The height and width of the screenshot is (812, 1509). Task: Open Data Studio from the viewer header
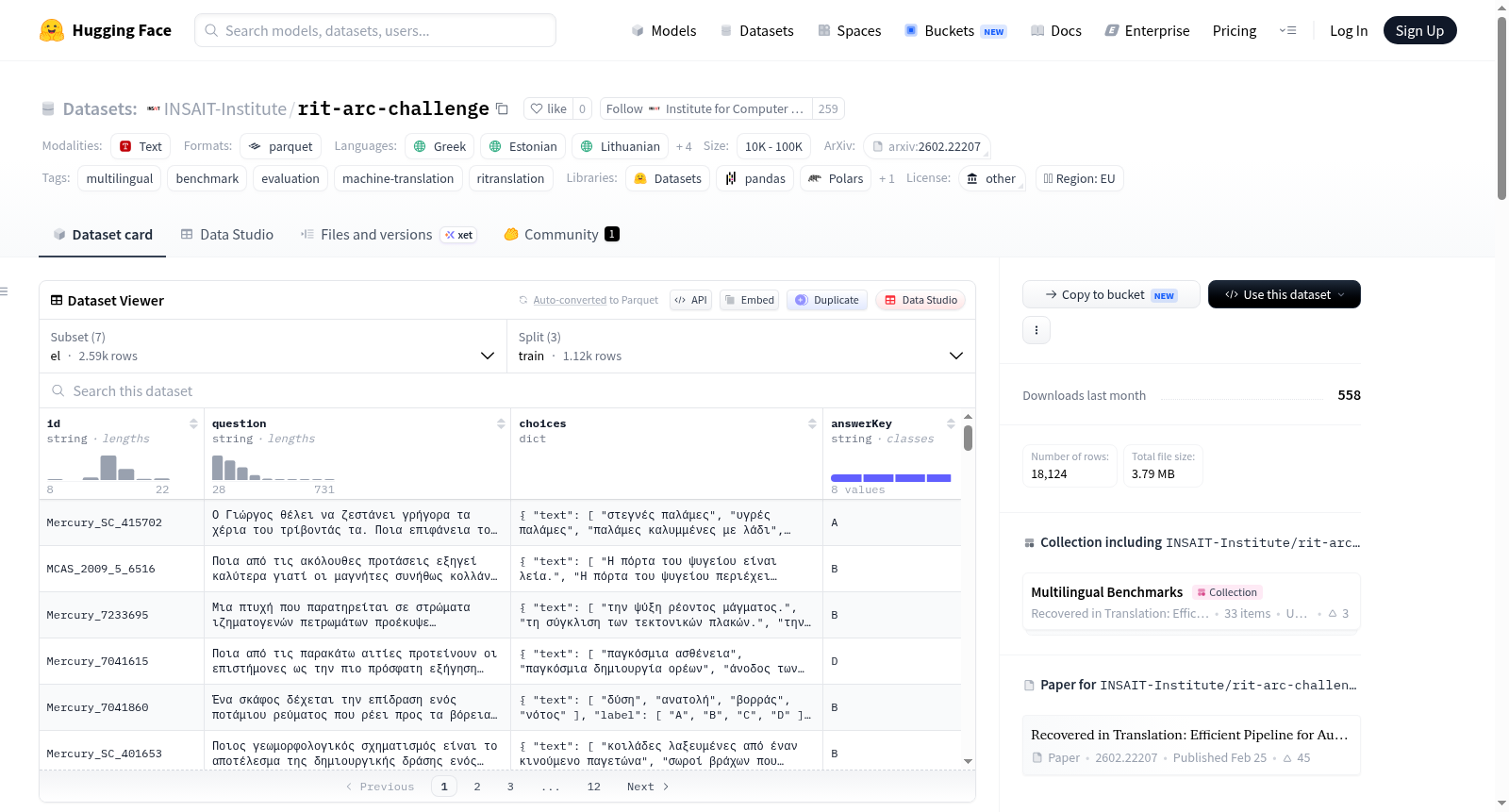[920, 300]
